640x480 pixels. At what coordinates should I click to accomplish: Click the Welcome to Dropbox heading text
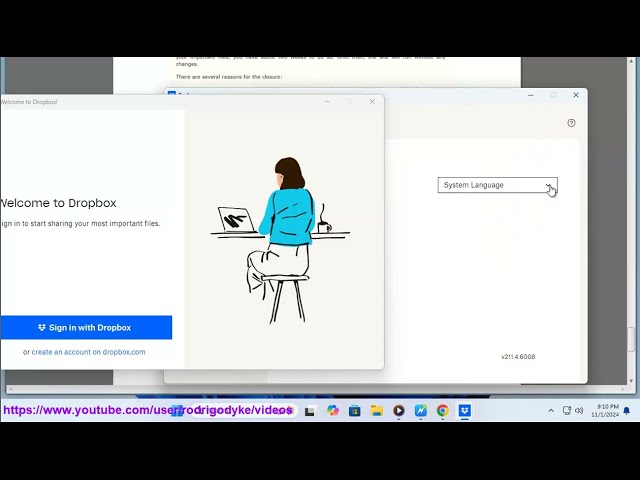click(58, 203)
